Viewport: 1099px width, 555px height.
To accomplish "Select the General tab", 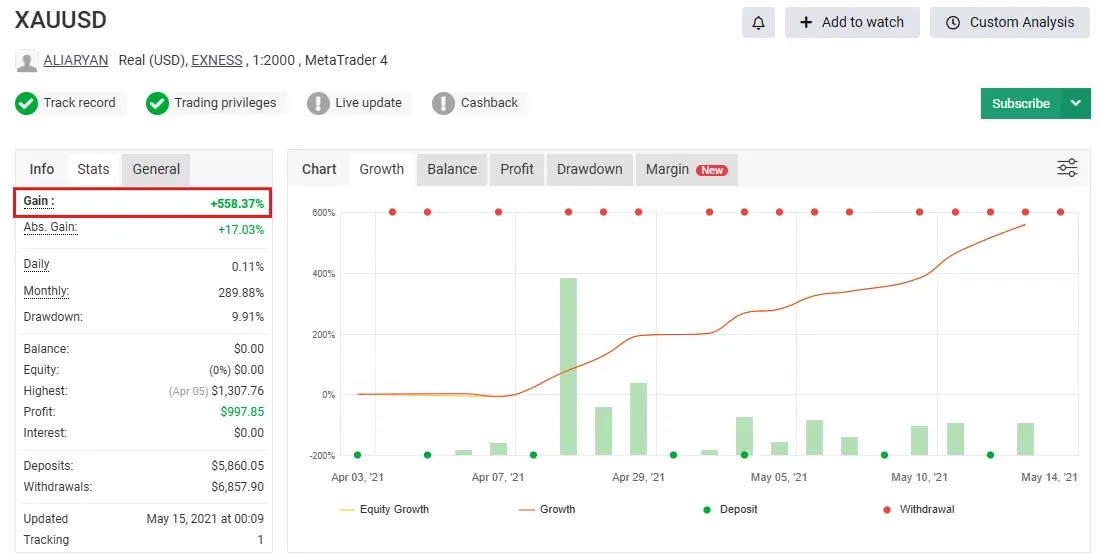I will [x=156, y=169].
